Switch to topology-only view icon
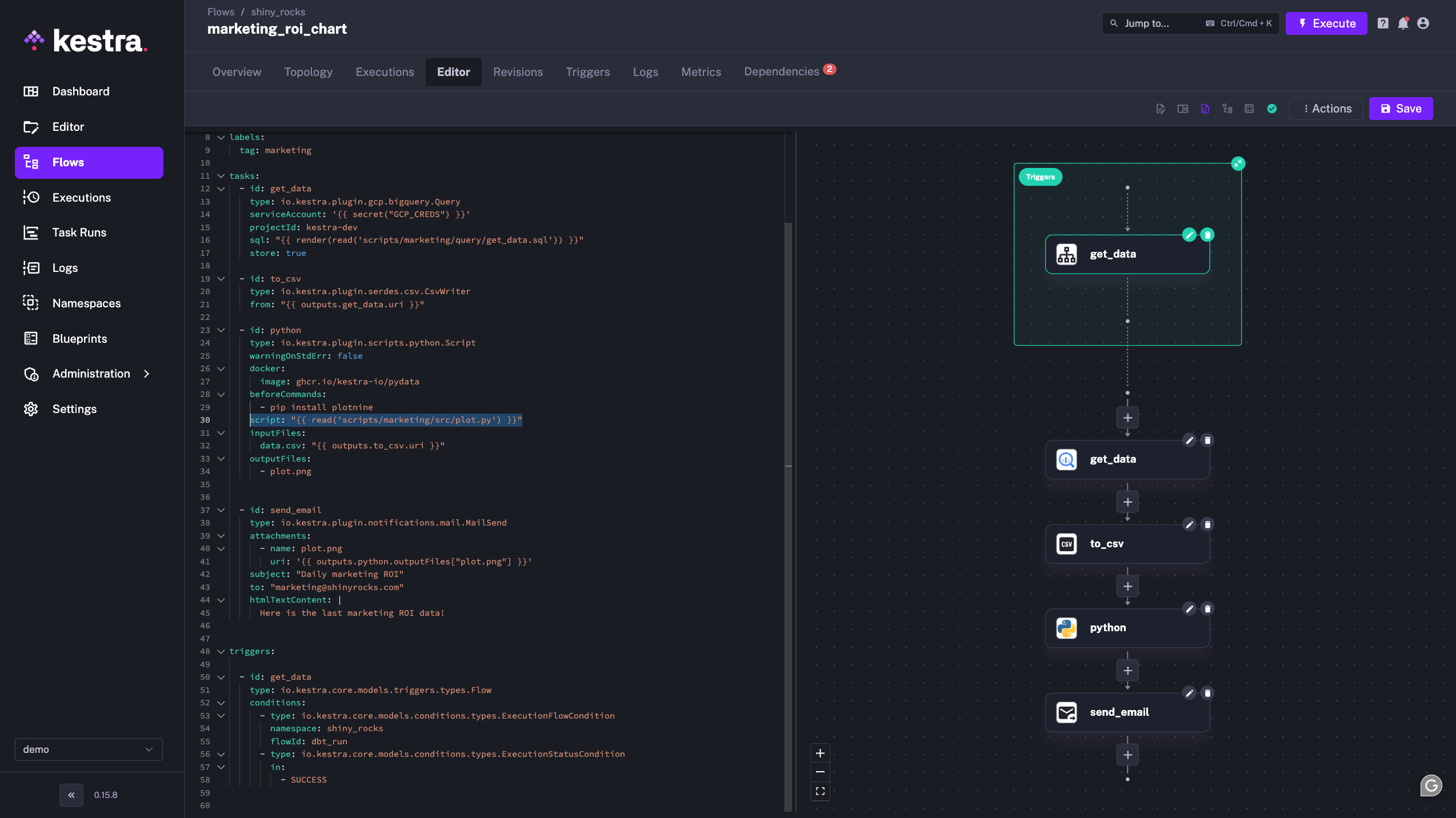Viewport: 1456px width, 818px height. coord(1227,109)
